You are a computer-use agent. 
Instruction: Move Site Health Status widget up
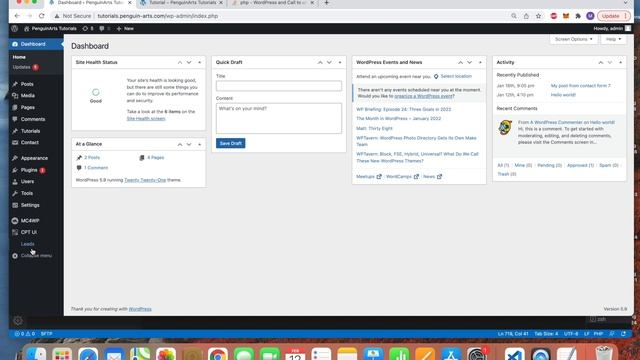(x=180, y=62)
